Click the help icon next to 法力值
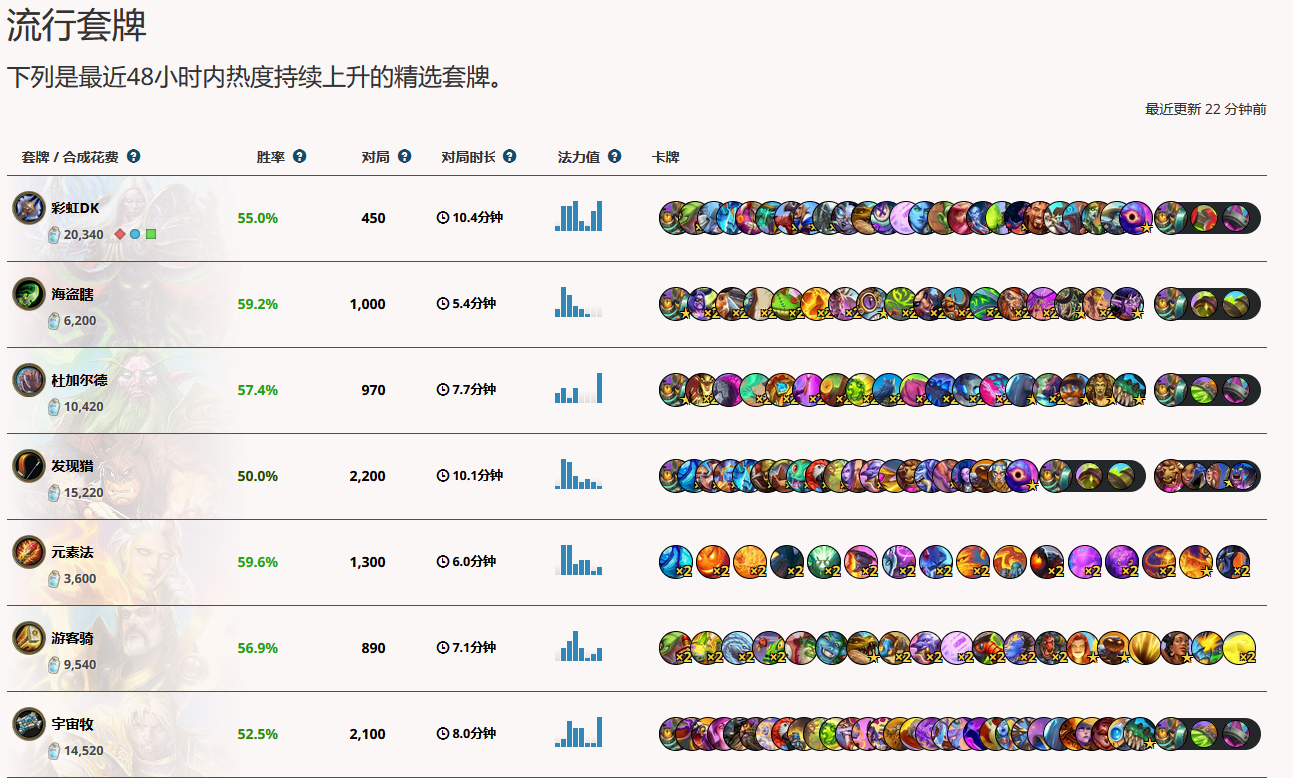Image resolution: width=1293 pixels, height=778 pixels. point(614,157)
